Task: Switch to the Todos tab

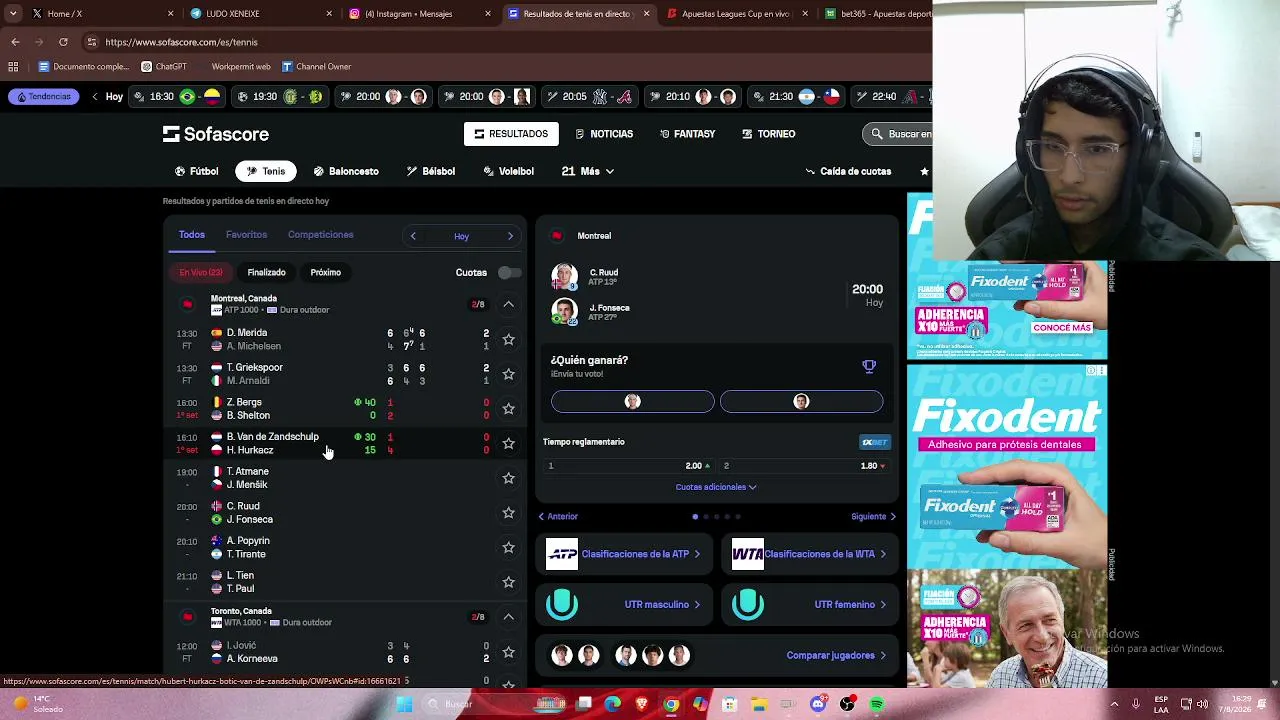Action: coord(192,235)
